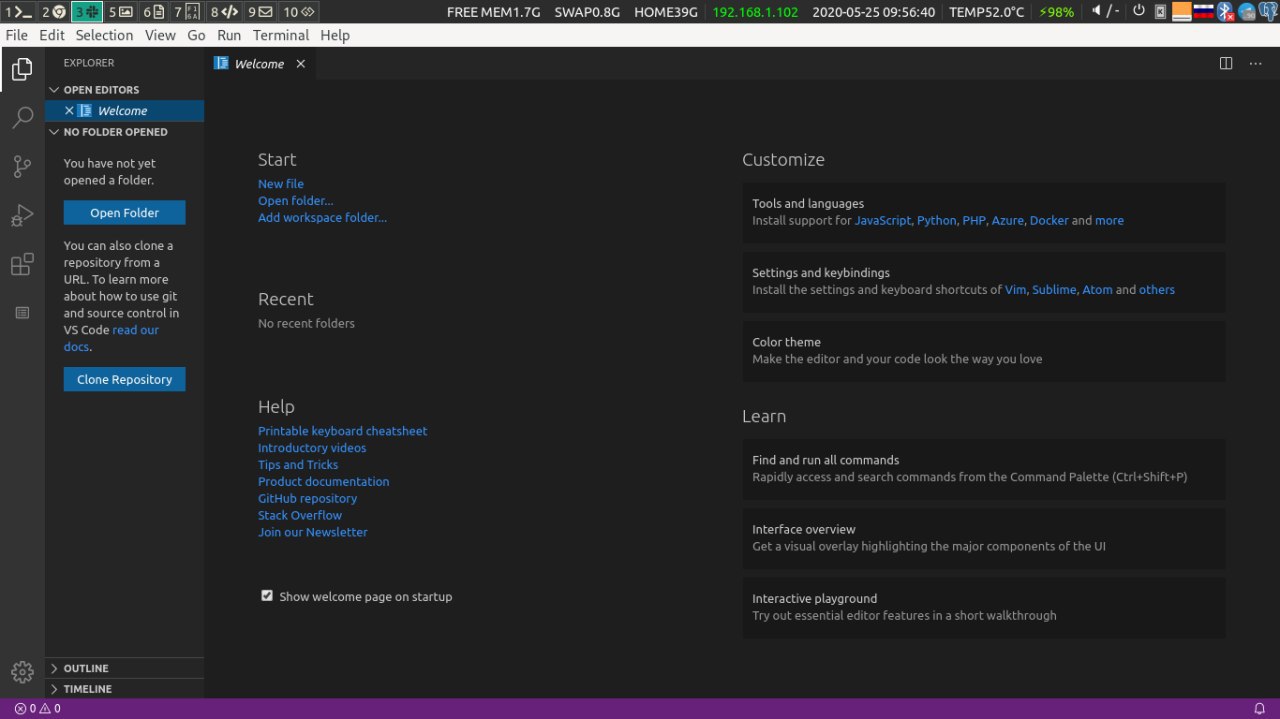Open Find and run all commands card
This screenshot has height=719, width=1280.
click(984, 469)
